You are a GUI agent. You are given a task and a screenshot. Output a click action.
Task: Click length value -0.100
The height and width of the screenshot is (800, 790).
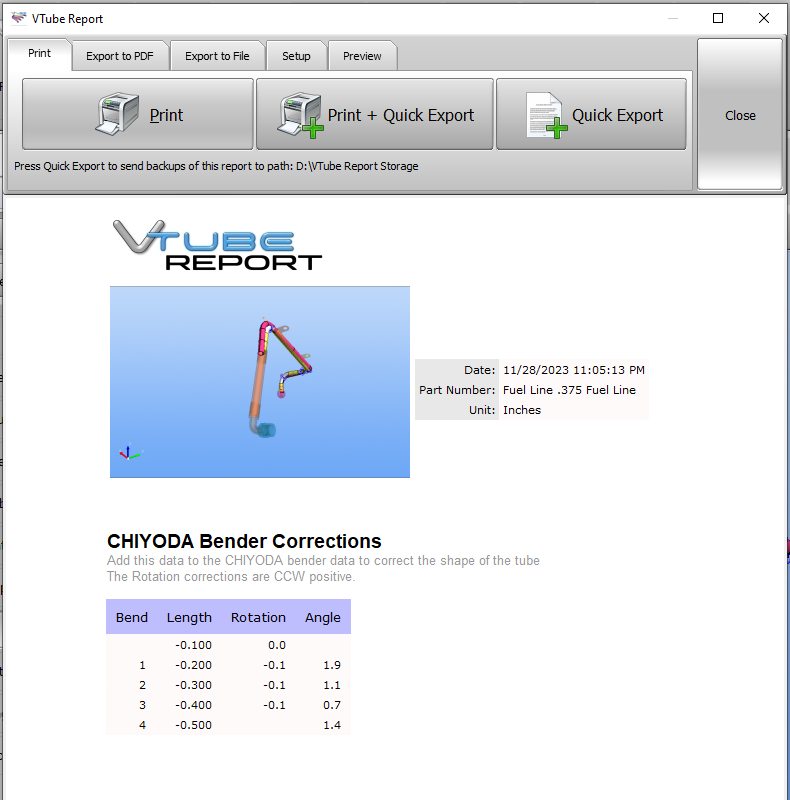tap(193, 645)
